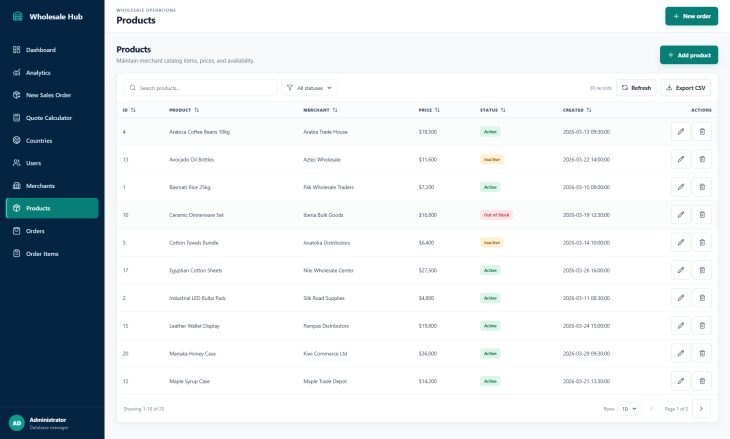Click the trash icon for Egyptian Cotton Sheets
Screen dimensions: 730x439
[x=702, y=270]
